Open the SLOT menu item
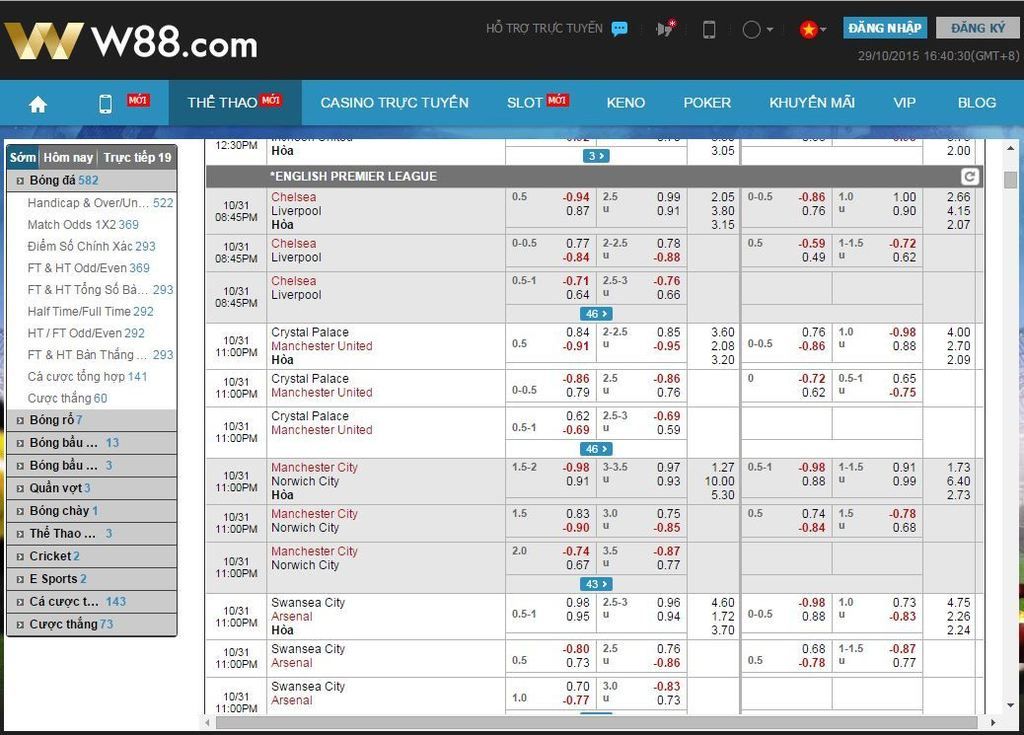 [537, 103]
